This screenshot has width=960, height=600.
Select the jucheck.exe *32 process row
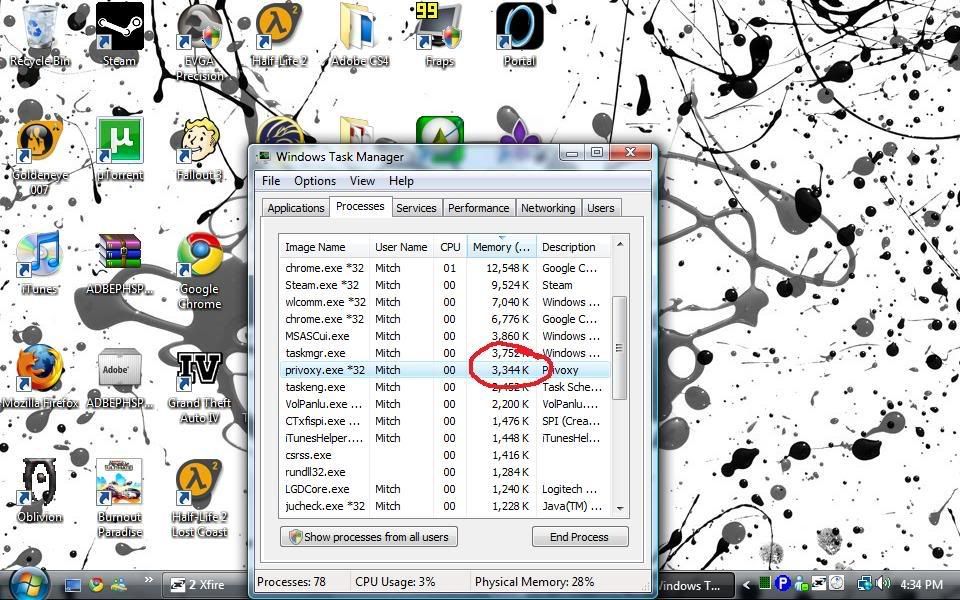445,506
